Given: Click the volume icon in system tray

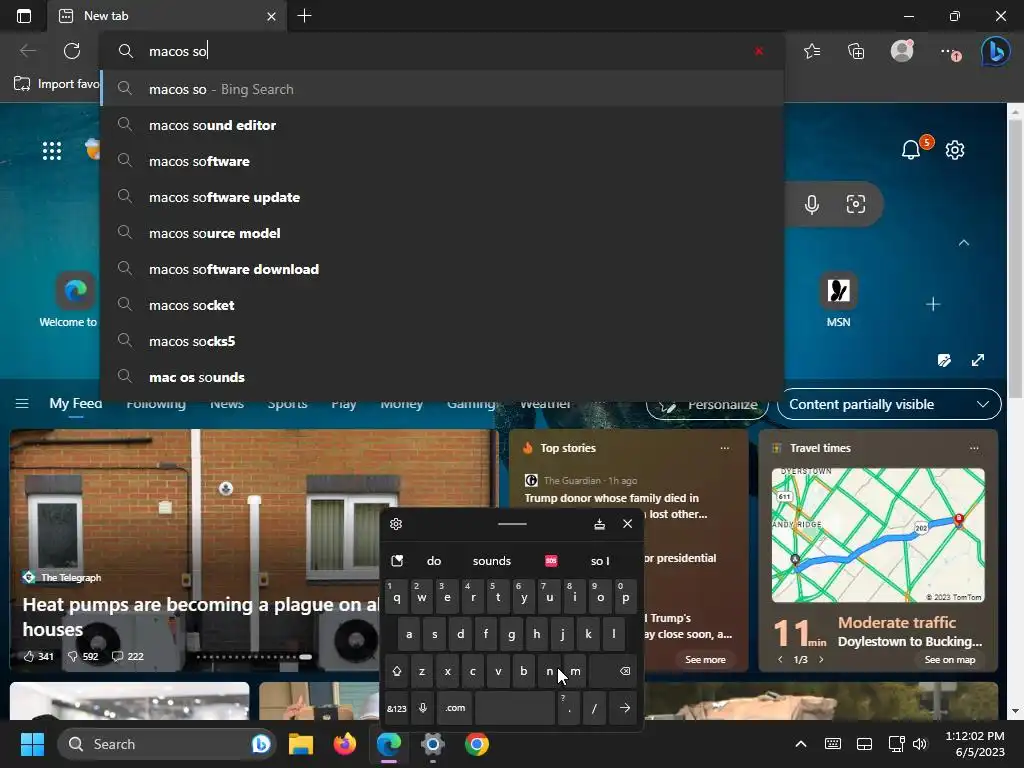Looking at the screenshot, I should pos(920,744).
